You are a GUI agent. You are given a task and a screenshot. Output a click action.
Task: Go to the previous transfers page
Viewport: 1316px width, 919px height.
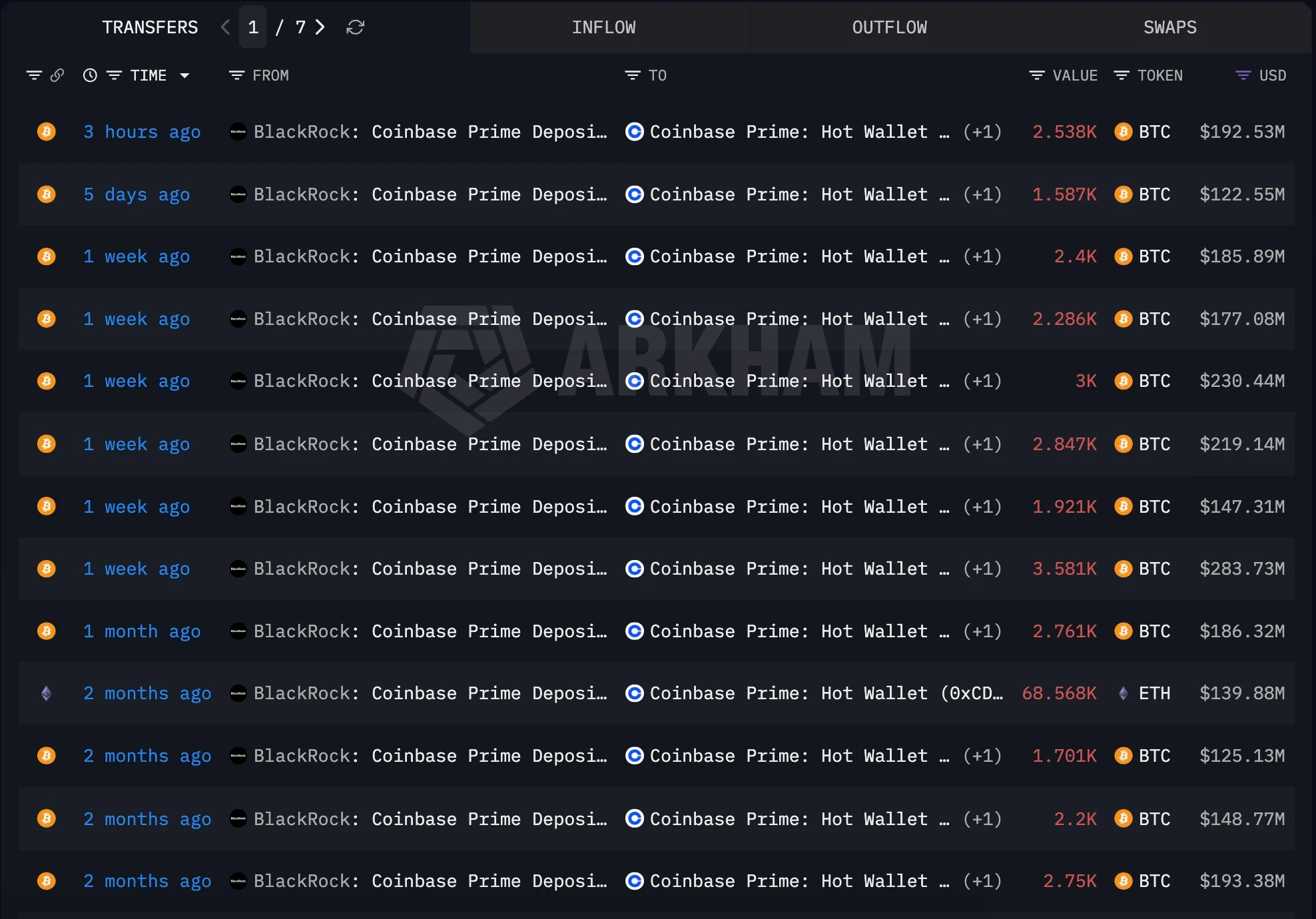click(226, 27)
